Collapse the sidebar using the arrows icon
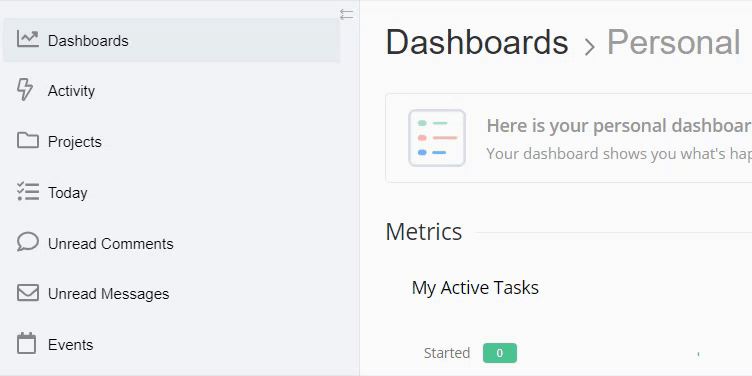The height and width of the screenshot is (376, 752). coord(346,15)
